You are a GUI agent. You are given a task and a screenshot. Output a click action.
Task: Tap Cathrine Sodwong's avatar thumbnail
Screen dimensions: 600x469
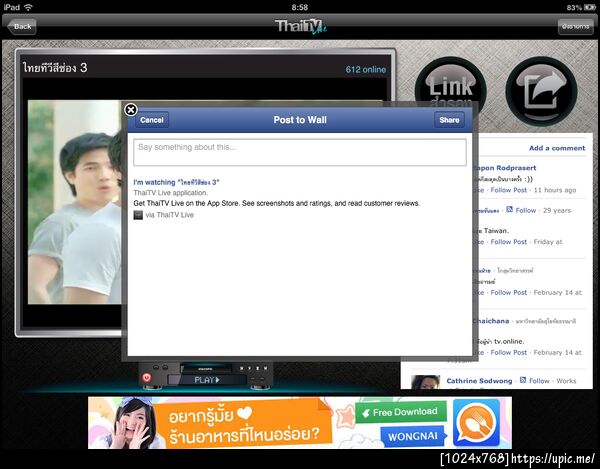click(425, 382)
